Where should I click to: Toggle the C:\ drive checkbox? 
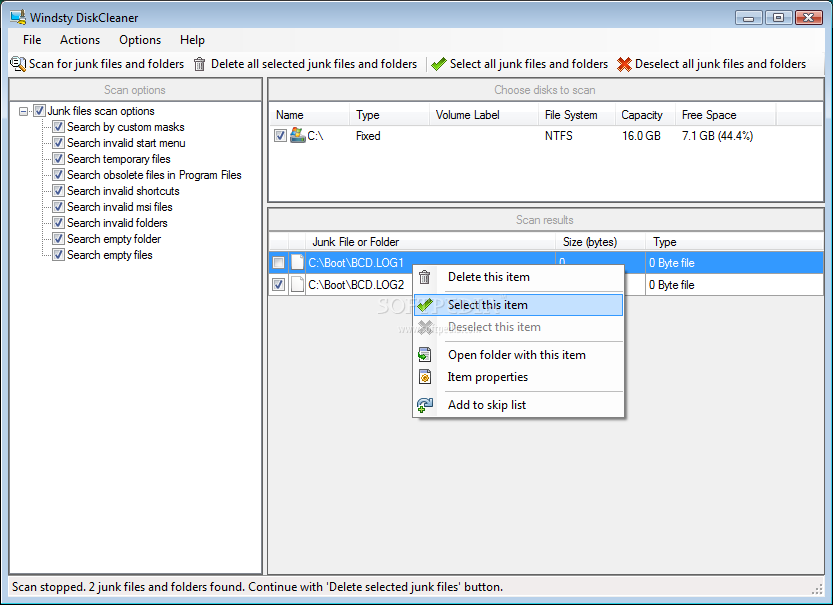coord(280,135)
